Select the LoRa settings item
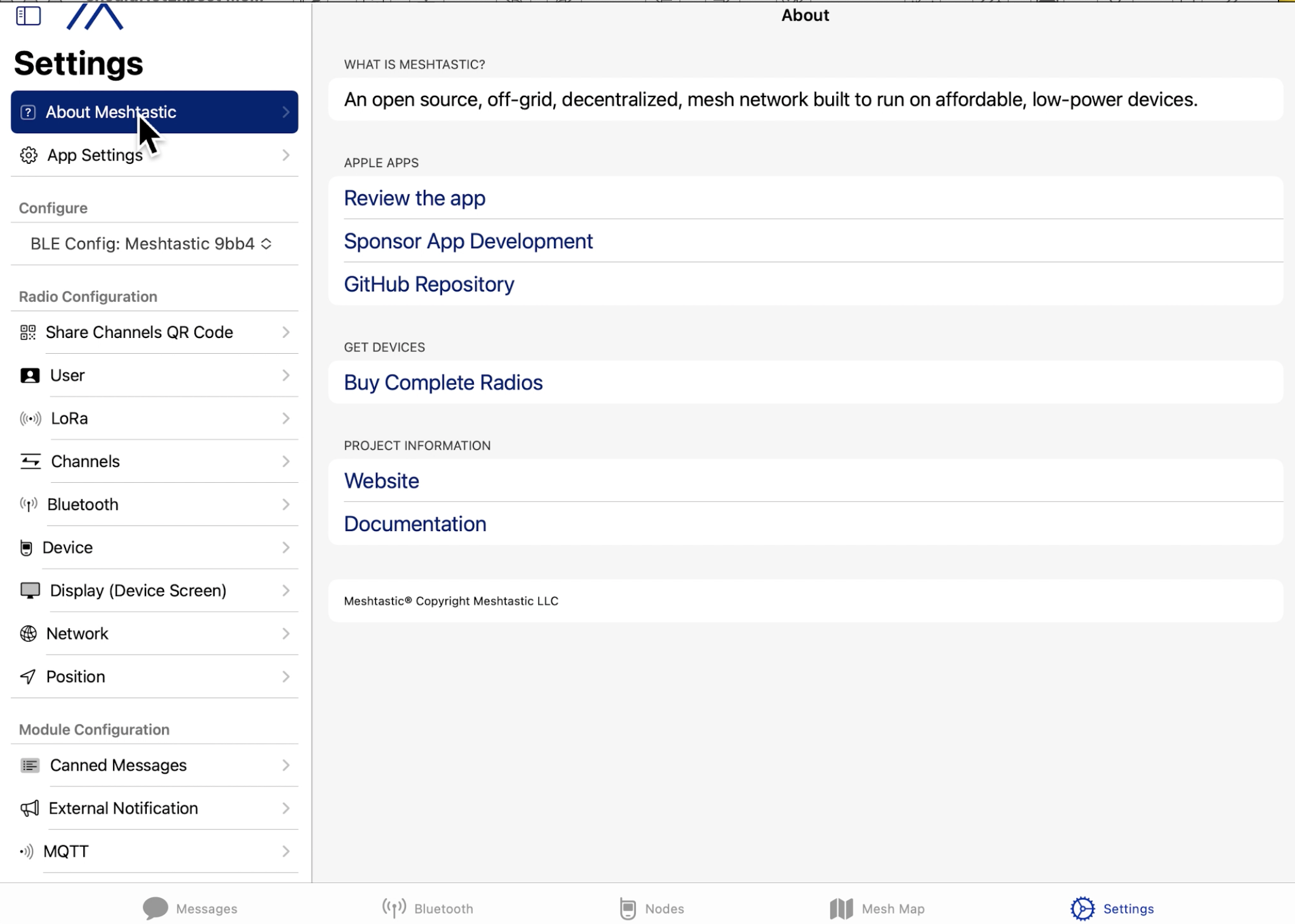 (154, 419)
